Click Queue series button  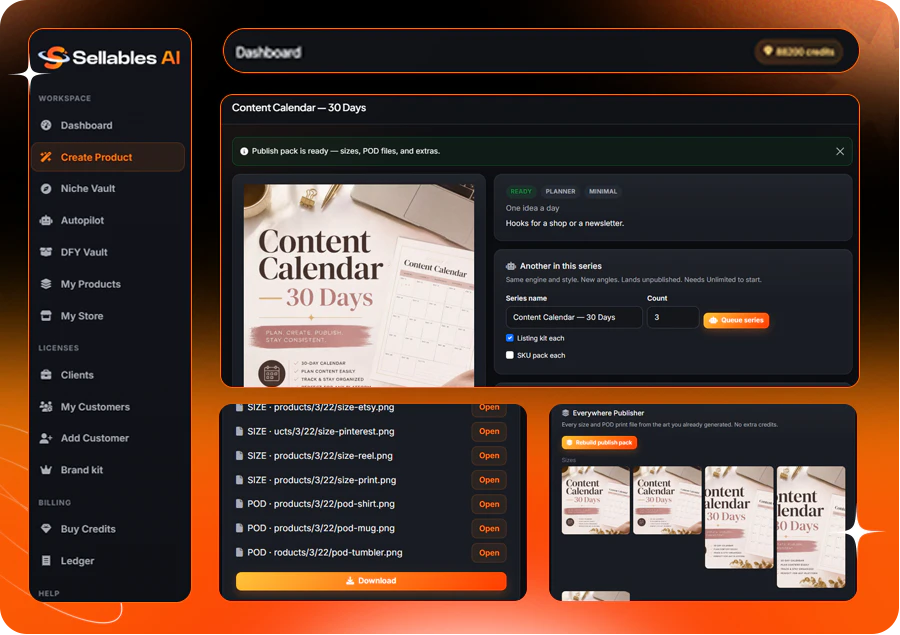736,320
